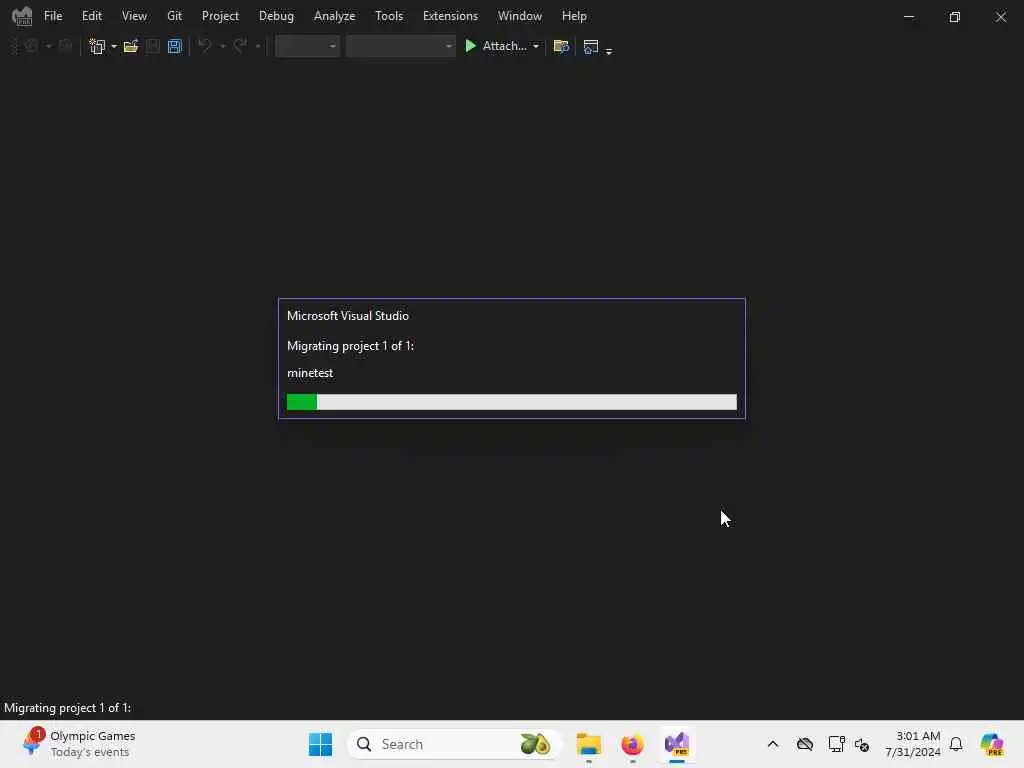Click the 'minetest' project name
The height and width of the screenshot is (768, 1024).
[x=310, y=373]
